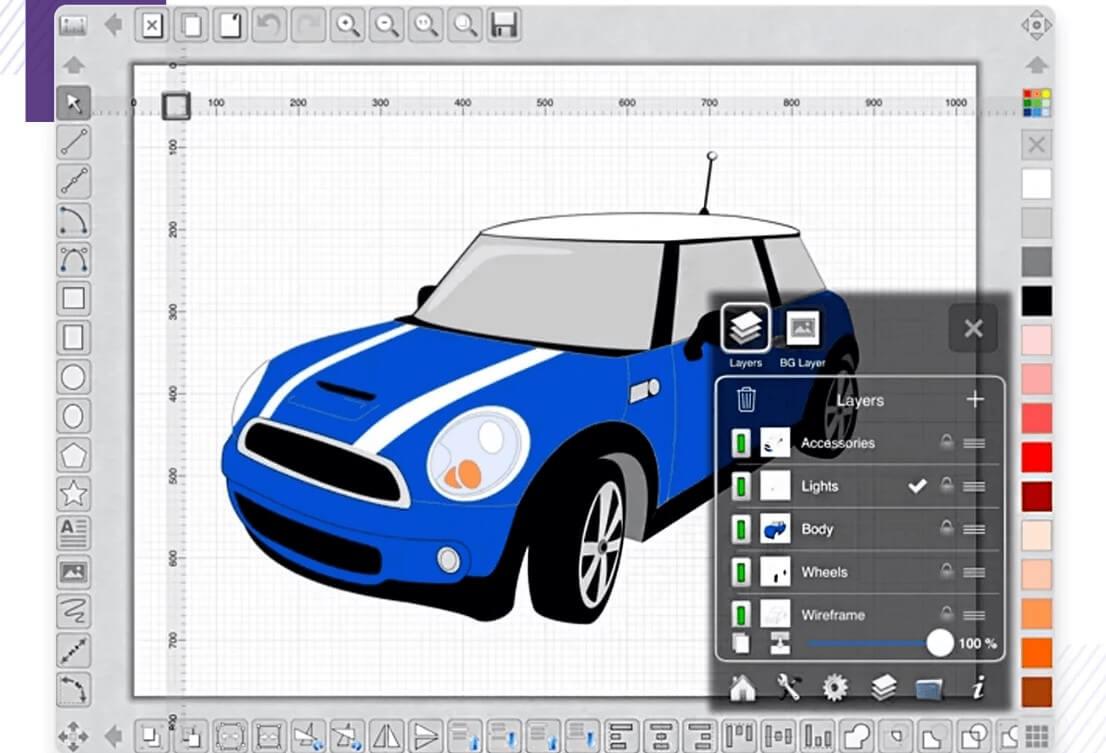
Task: Toggle visibility of the Body layer
Action: pos(741,529)
